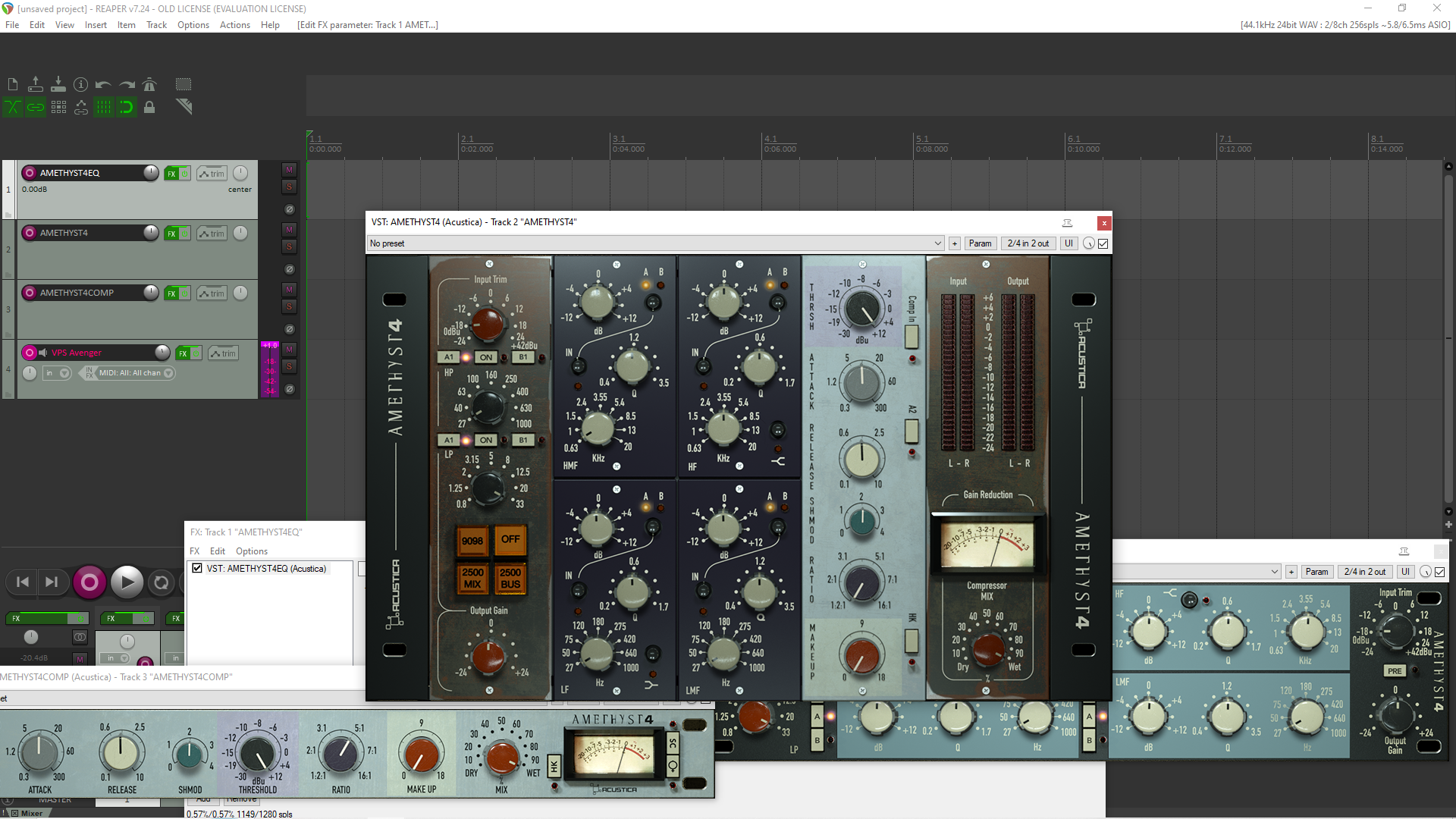Mute the VPS Avenger track
The image size is (1456, 819).
(x=289, y=350)
